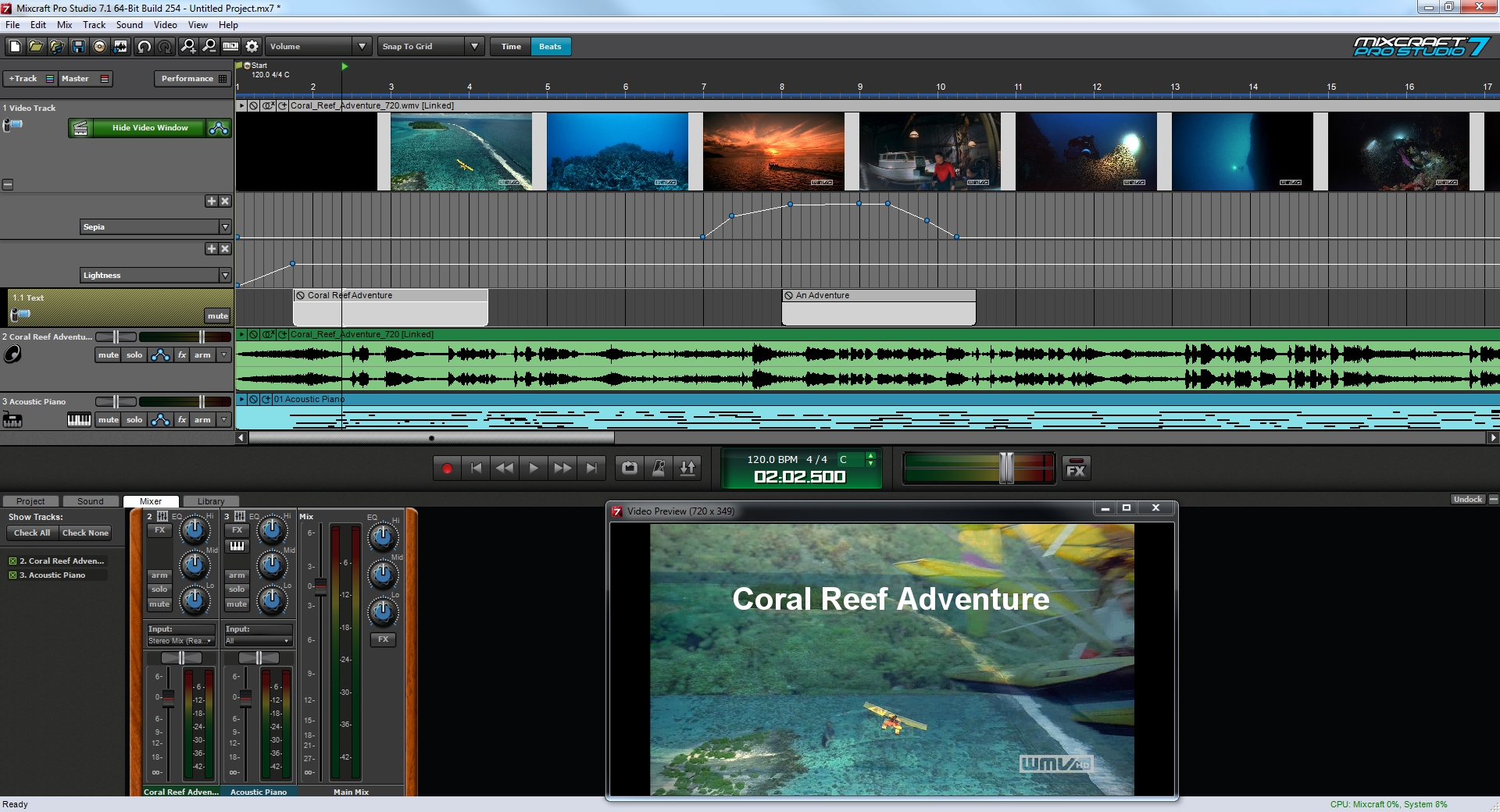Click the Burn CD toolbar icon
Viewport: 1500px width, 812px height.
click(x=99, y=47)
